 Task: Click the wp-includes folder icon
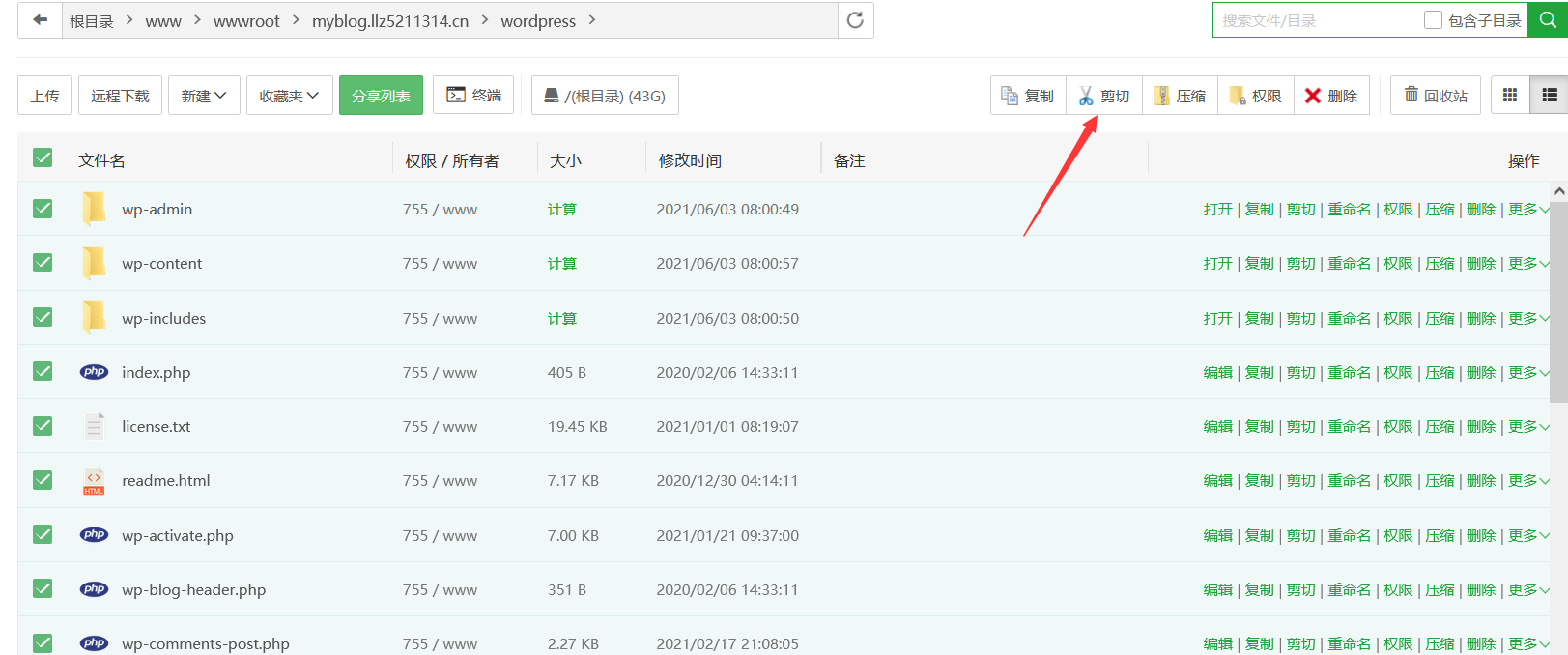pos(94,318)
